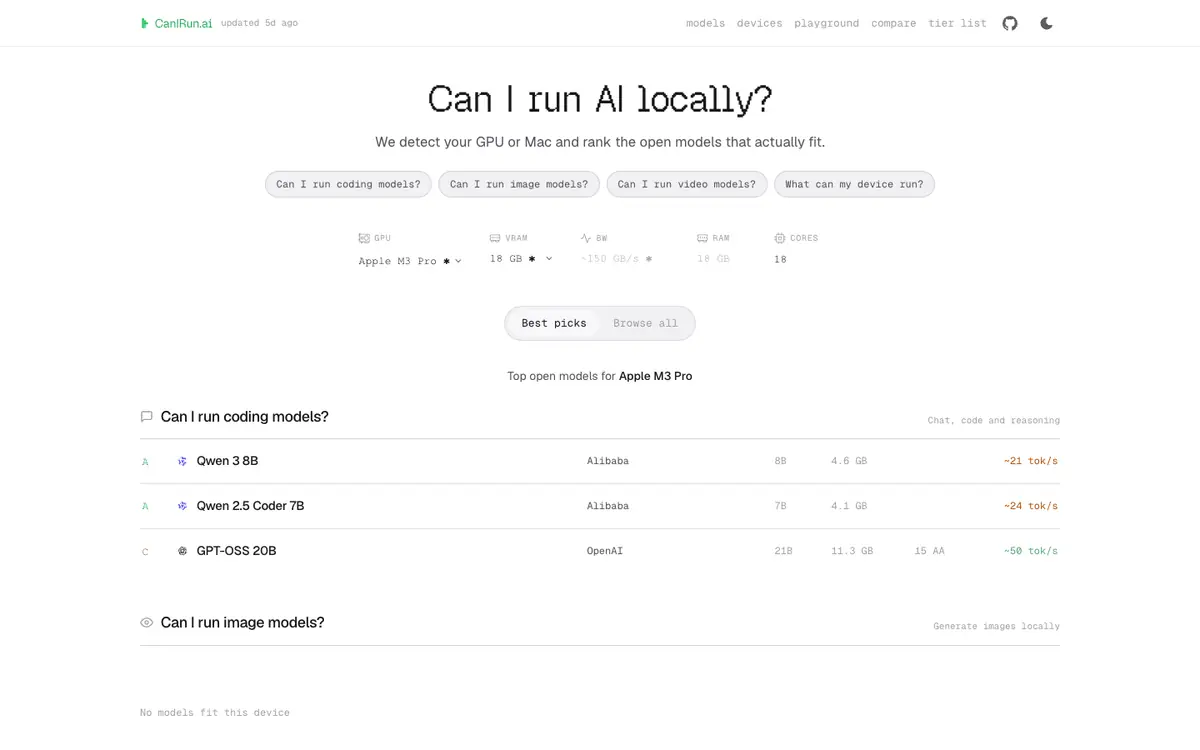Click the 'Can I run coding models?' section heading

245,417
